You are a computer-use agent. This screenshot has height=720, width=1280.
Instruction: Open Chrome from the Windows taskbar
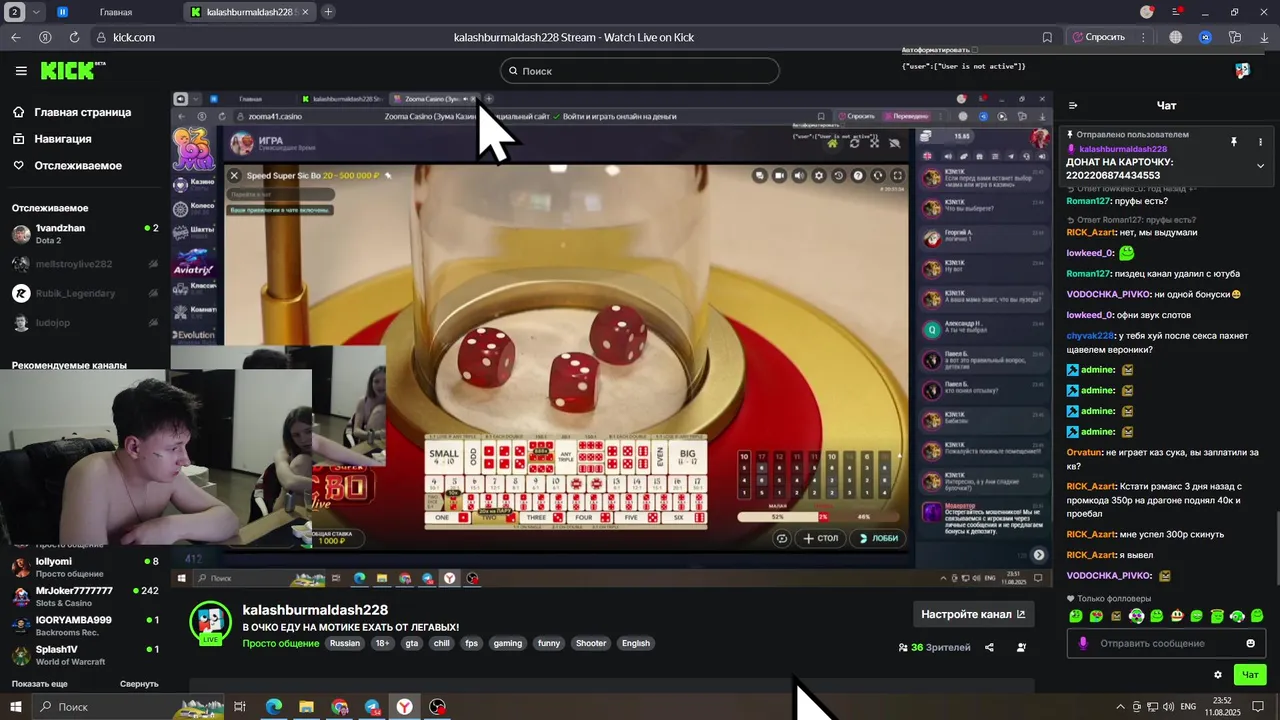coord(340,707)
